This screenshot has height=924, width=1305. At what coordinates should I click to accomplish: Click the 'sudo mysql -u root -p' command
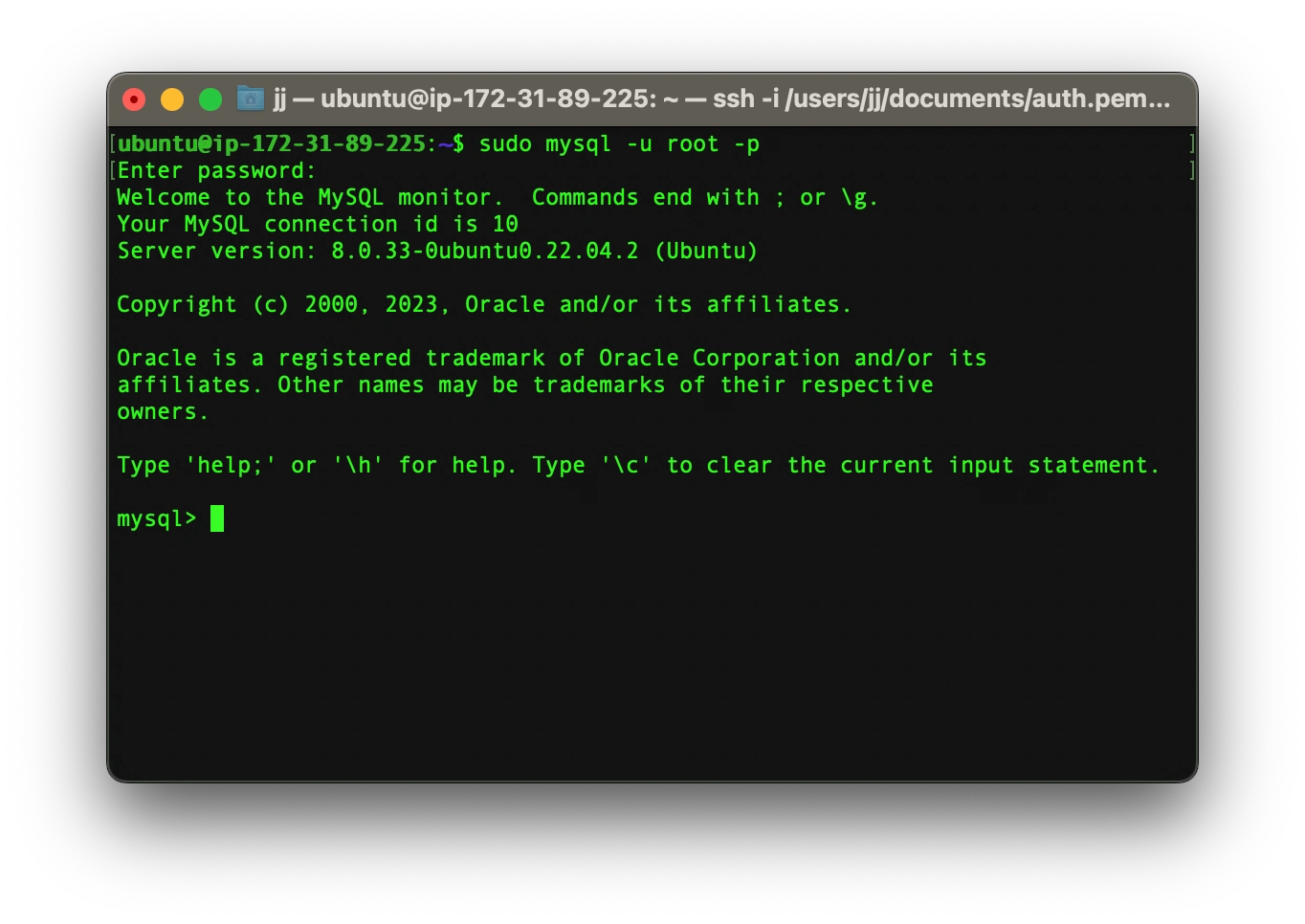(619, 144)
